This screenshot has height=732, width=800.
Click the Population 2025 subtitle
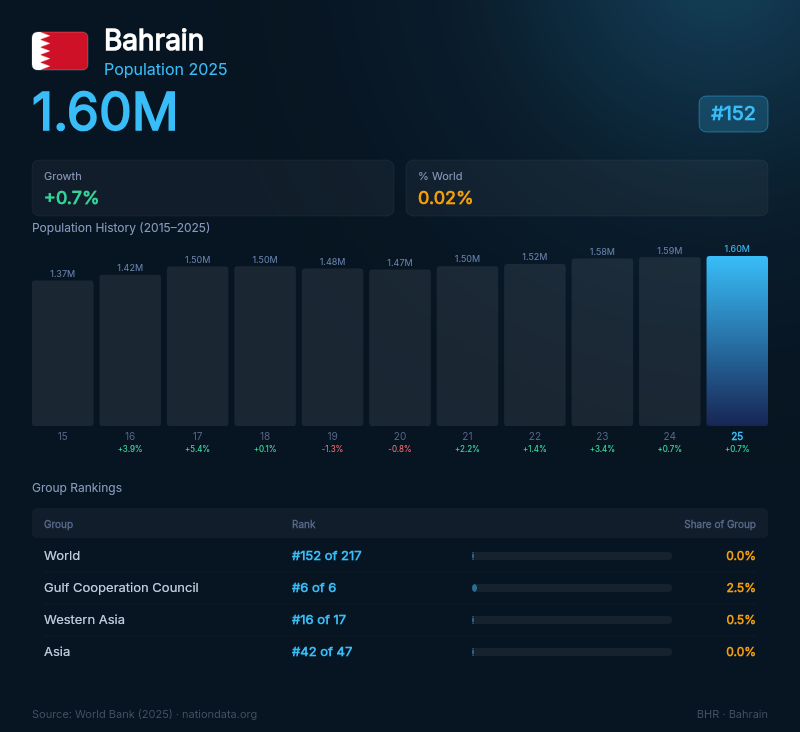(x=166, y=69)
